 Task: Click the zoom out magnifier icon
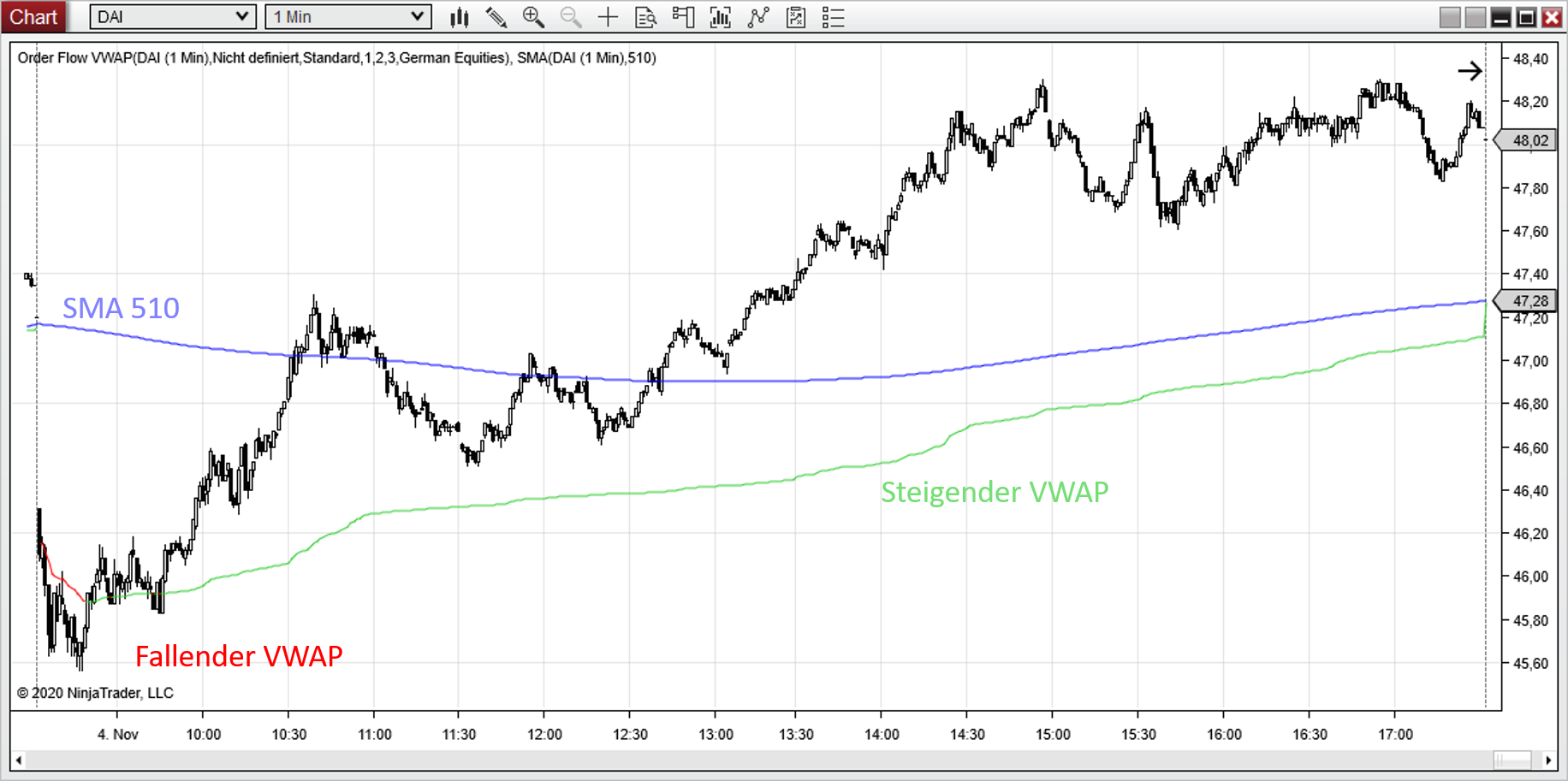click(x=571, y=17)
